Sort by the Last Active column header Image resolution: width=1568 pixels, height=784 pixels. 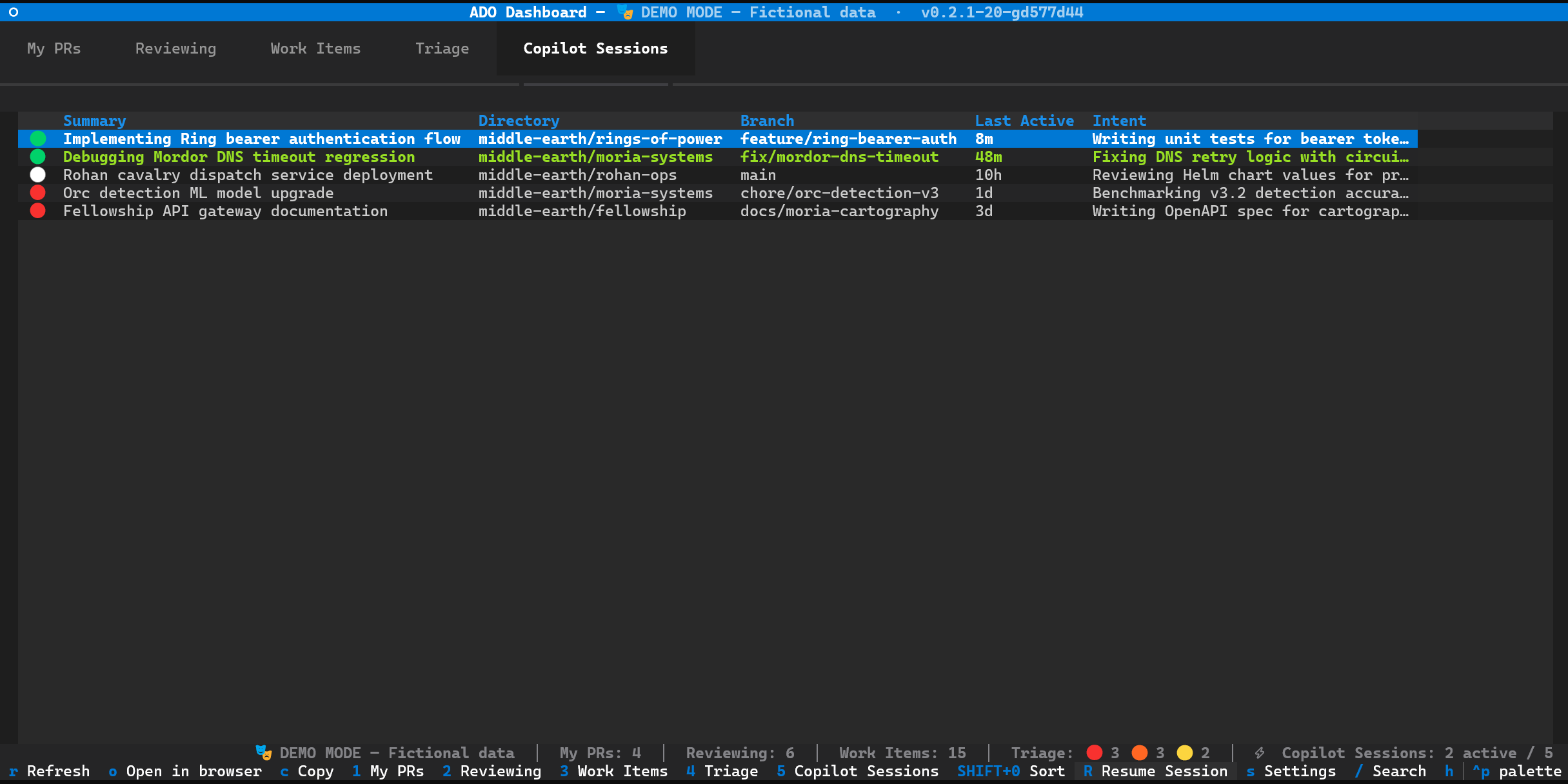click(x=1025, y=121)
